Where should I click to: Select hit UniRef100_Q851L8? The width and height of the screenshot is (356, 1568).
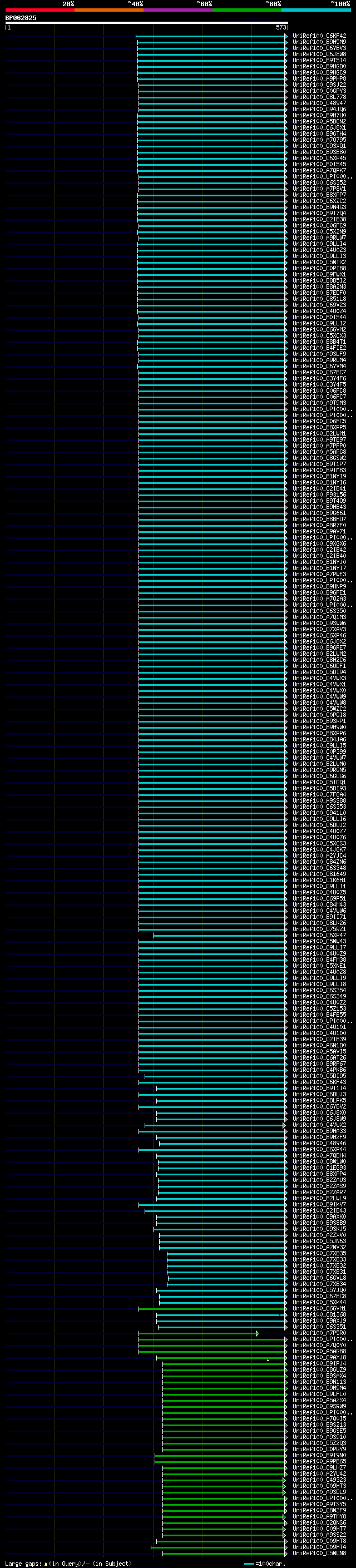319,299
